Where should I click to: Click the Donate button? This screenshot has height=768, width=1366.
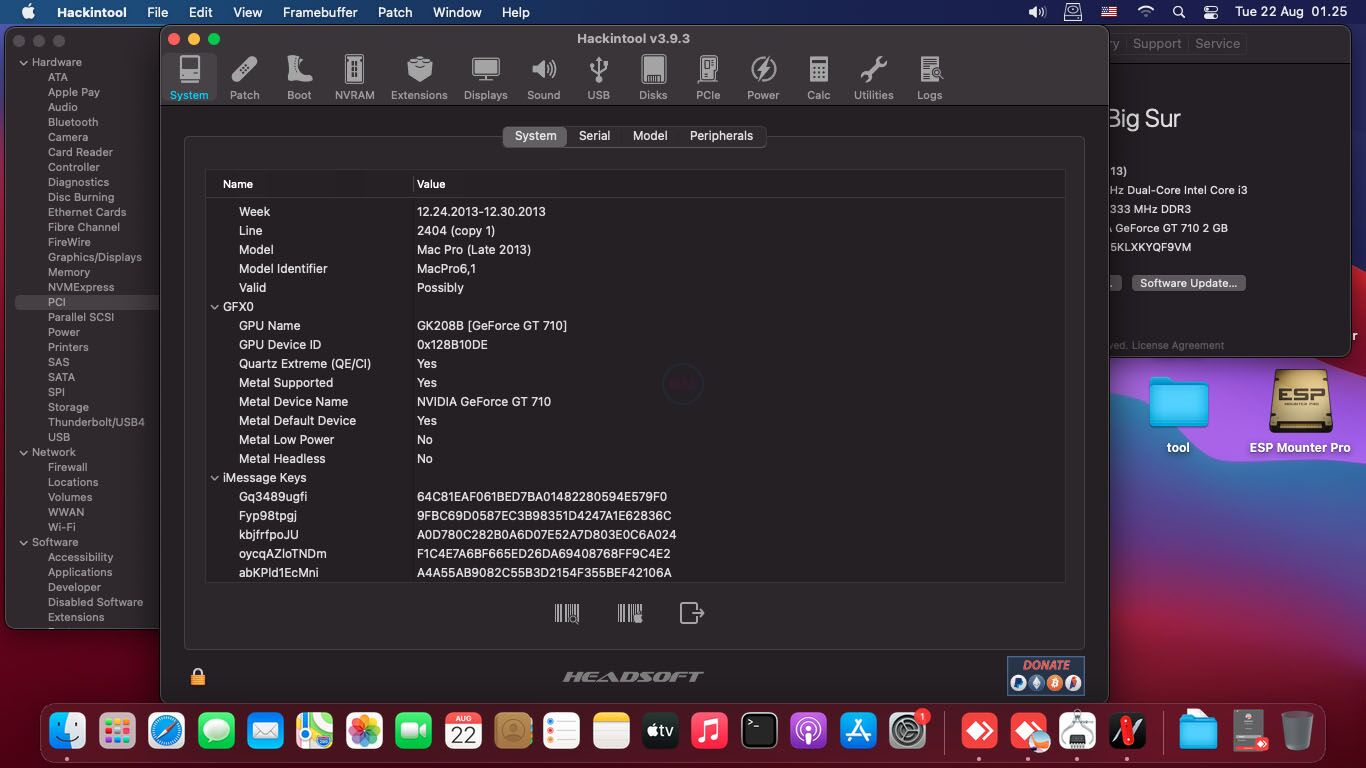(x=1045, y=676)
